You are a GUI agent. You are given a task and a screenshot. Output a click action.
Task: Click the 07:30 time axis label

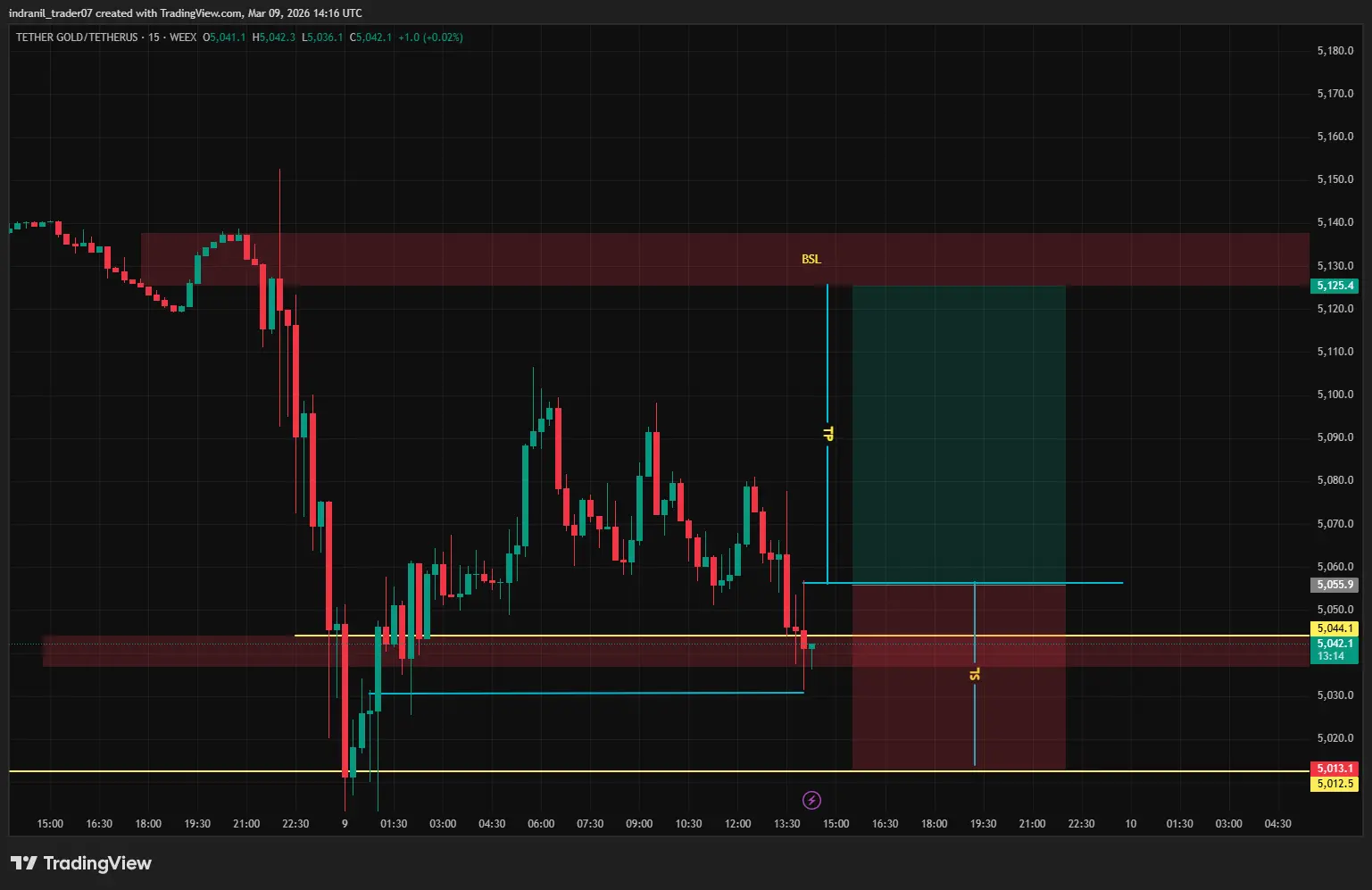[590, 823]
